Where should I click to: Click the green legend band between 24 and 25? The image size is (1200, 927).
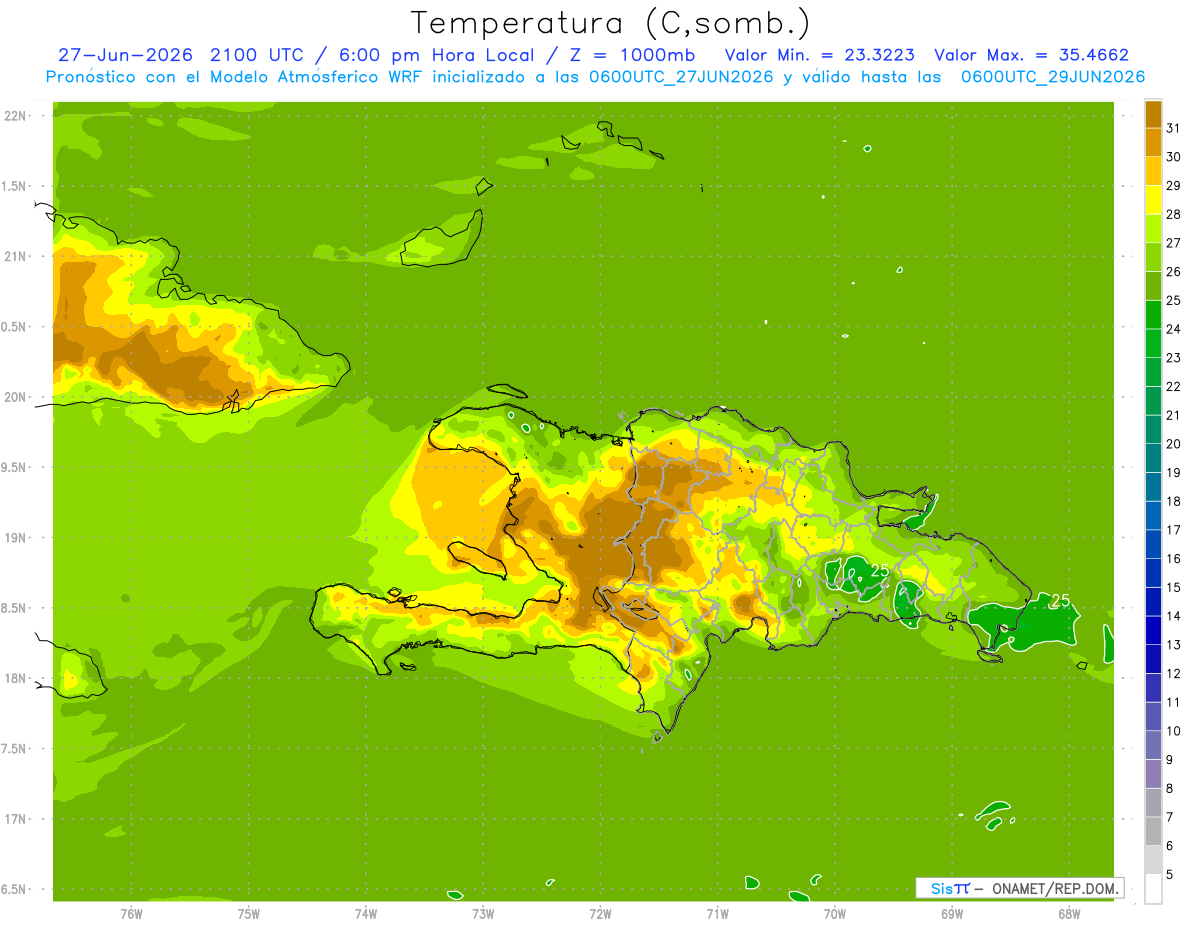1153,314
